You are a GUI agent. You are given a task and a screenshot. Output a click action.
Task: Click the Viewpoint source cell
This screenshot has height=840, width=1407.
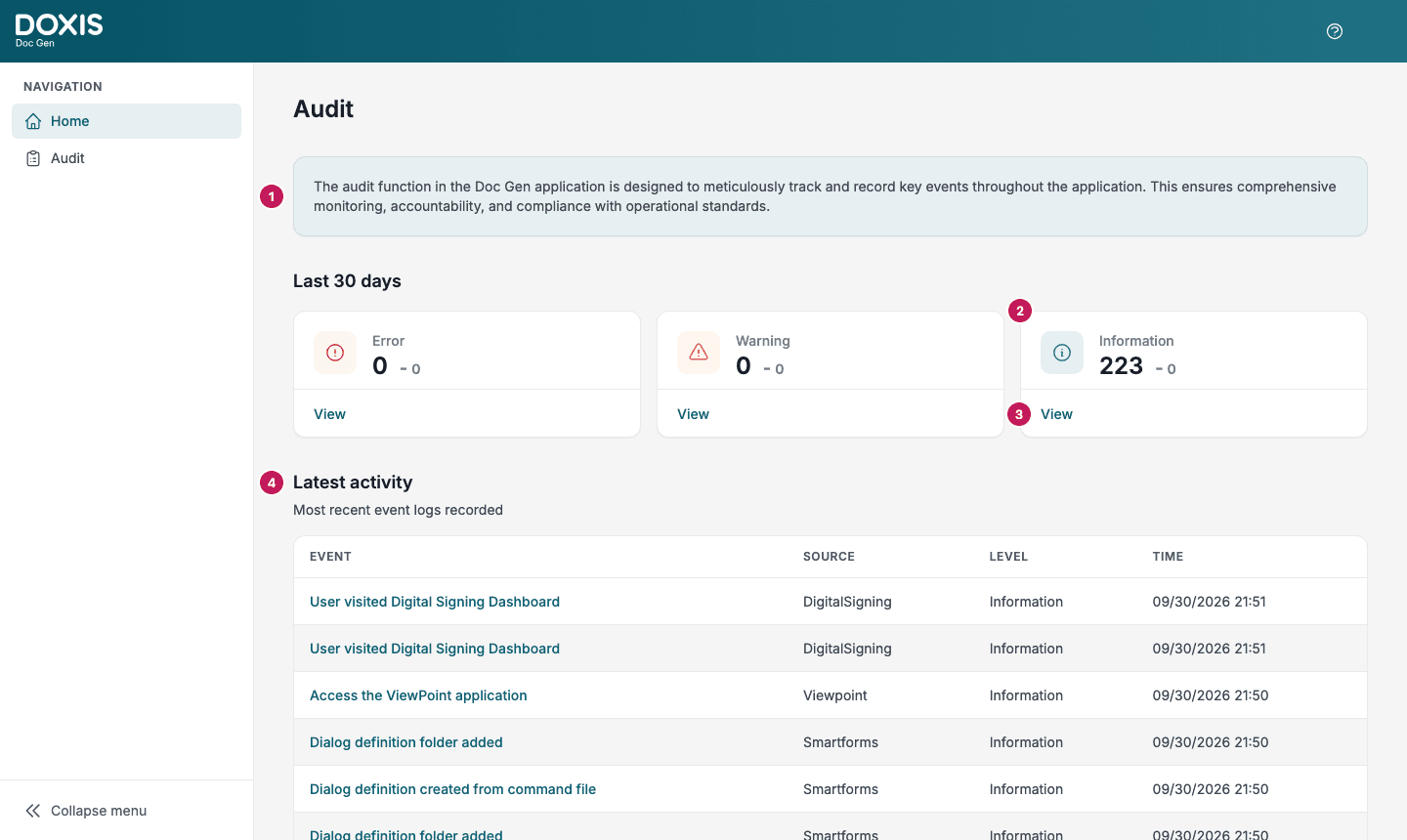coord(835,695)
